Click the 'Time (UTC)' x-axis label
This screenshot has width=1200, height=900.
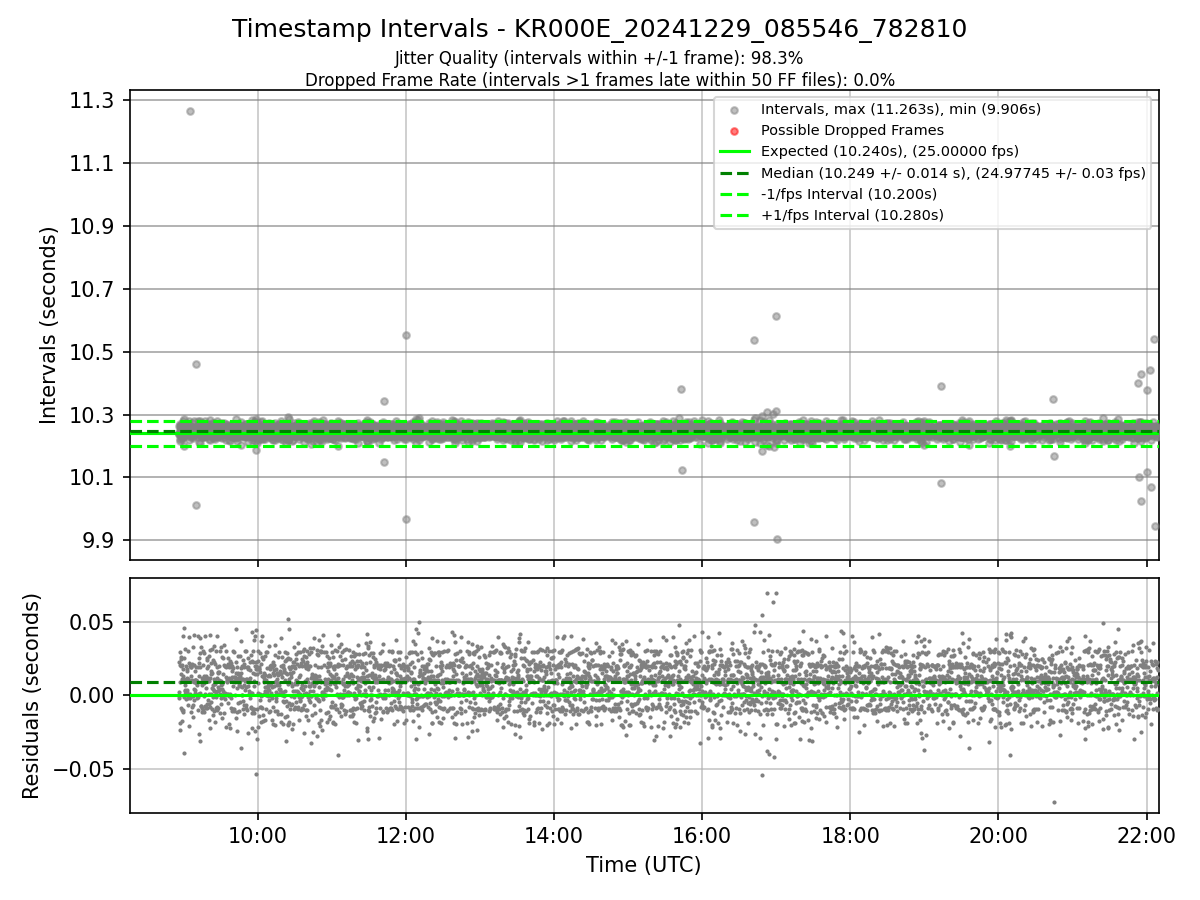[x=644, y=865]
